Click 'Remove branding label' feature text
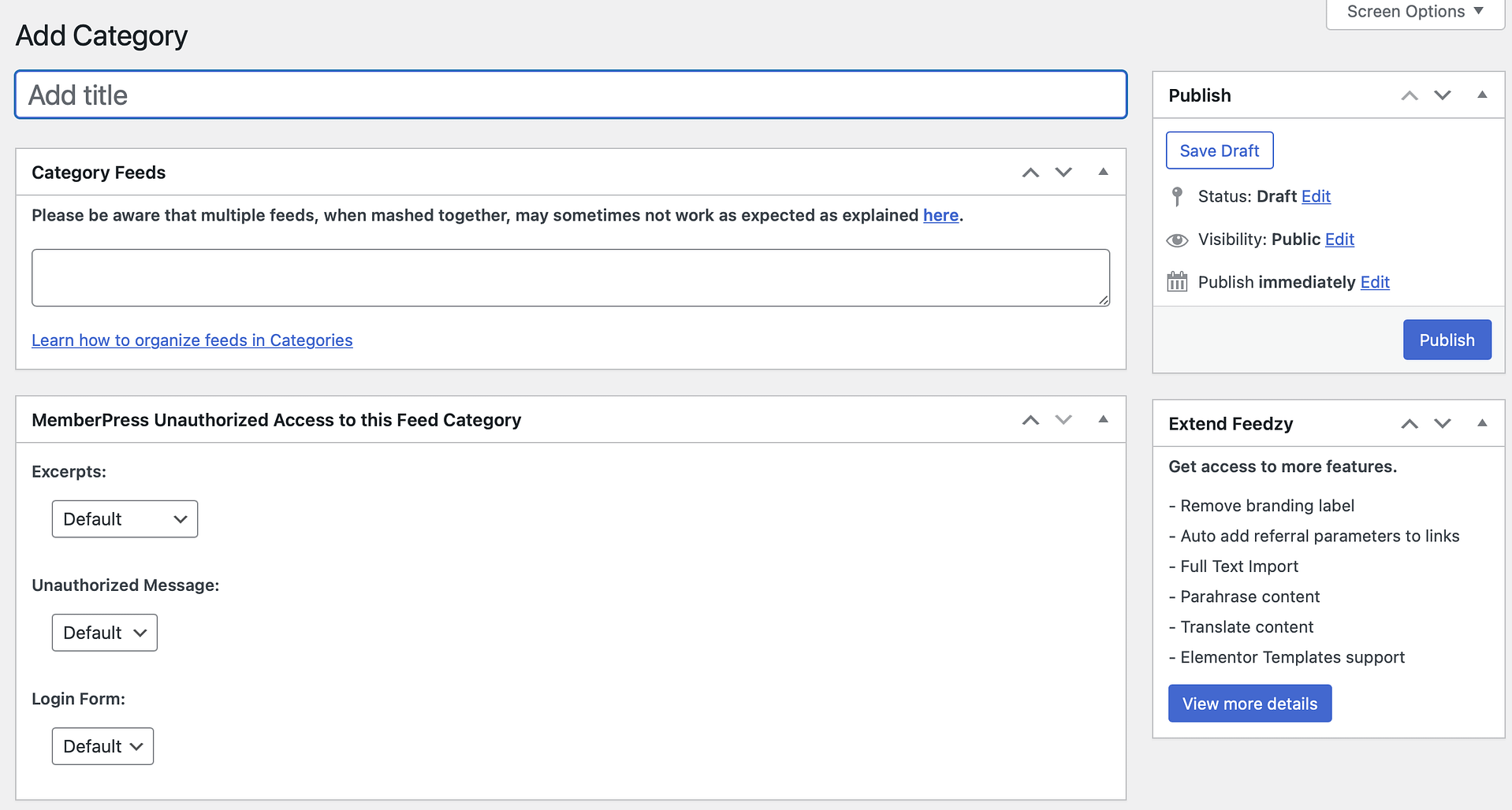The width and height of the screenshot is (1512, 810). tap(1267, 506)
